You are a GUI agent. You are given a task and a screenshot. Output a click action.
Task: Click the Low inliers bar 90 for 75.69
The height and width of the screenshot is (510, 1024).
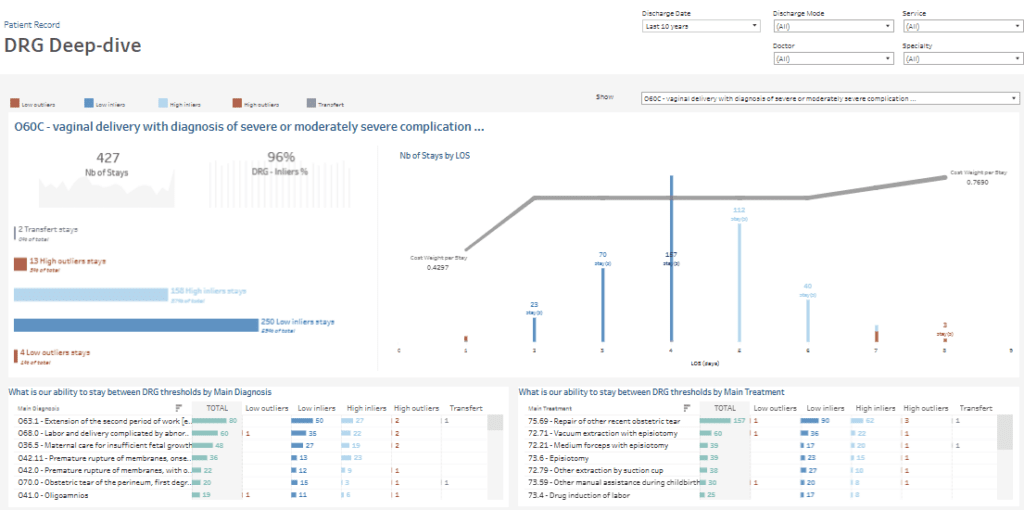pyautogui.click(x=810, y=421)
